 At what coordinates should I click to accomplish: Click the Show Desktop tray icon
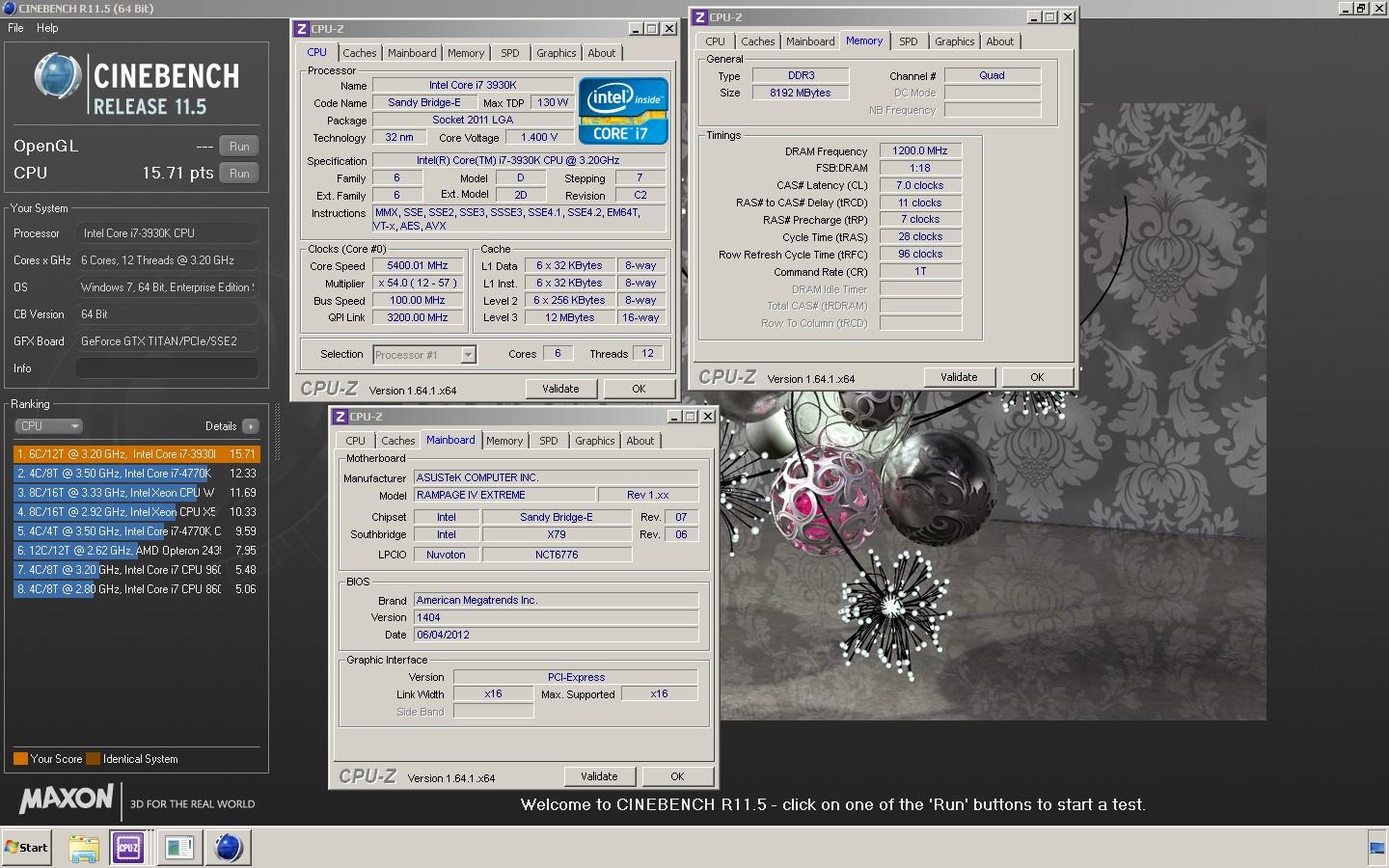pyautogui.click(x=1377, y=848)
